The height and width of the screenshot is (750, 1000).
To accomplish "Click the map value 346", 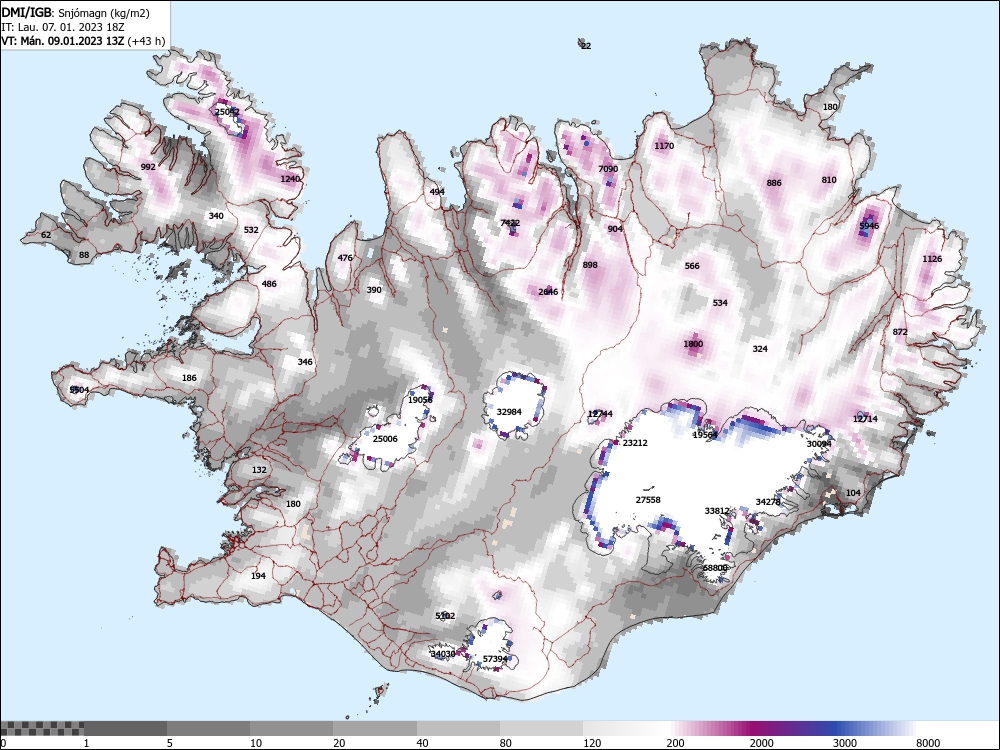I will click(x=305, y=362).
